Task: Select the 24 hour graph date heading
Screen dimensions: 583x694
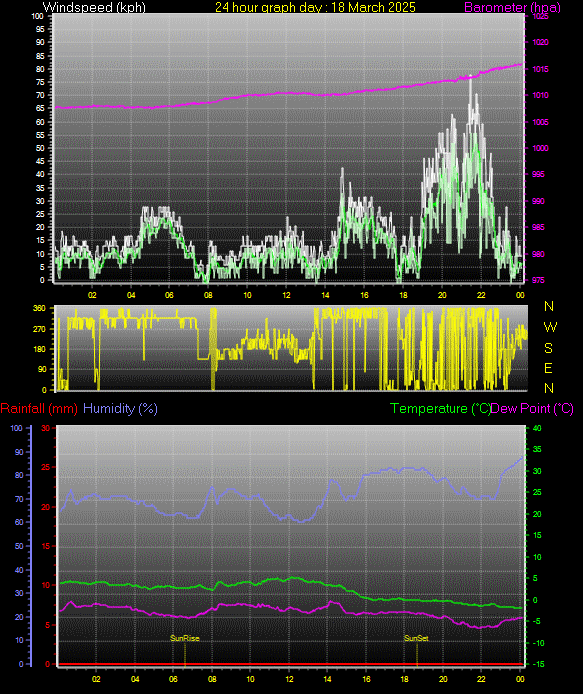Action: tap(315, 7)
